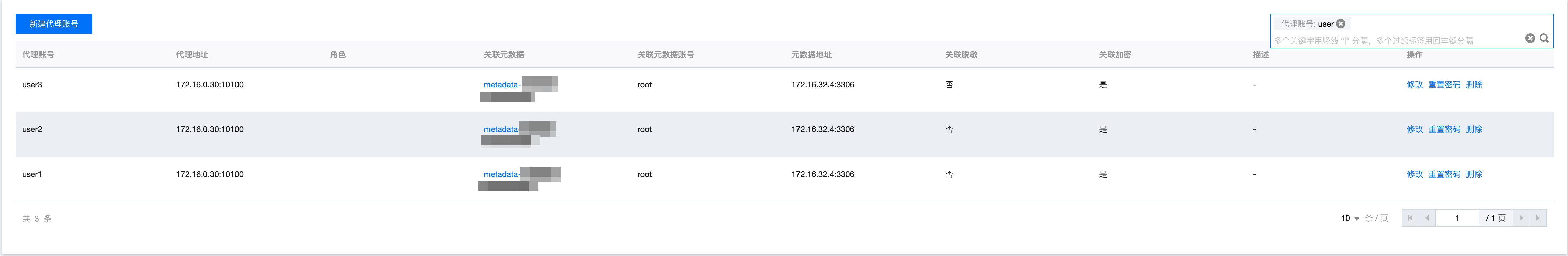Screen dimensions: 1568x256
Task: Go to the first page
Action: click(1410, 218)
